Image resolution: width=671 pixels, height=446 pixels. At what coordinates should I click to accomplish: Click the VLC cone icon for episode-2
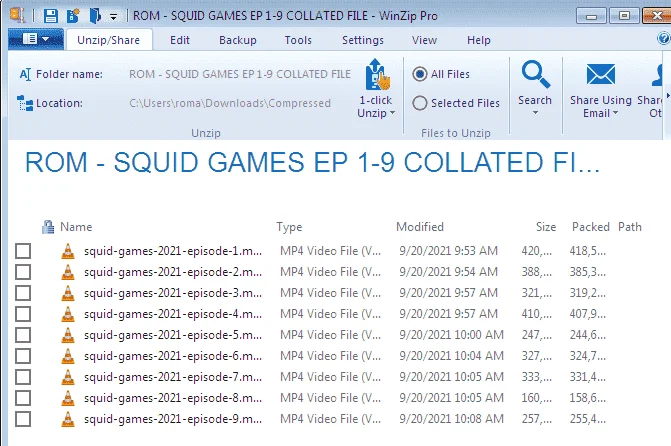click(x=68, y=272)
